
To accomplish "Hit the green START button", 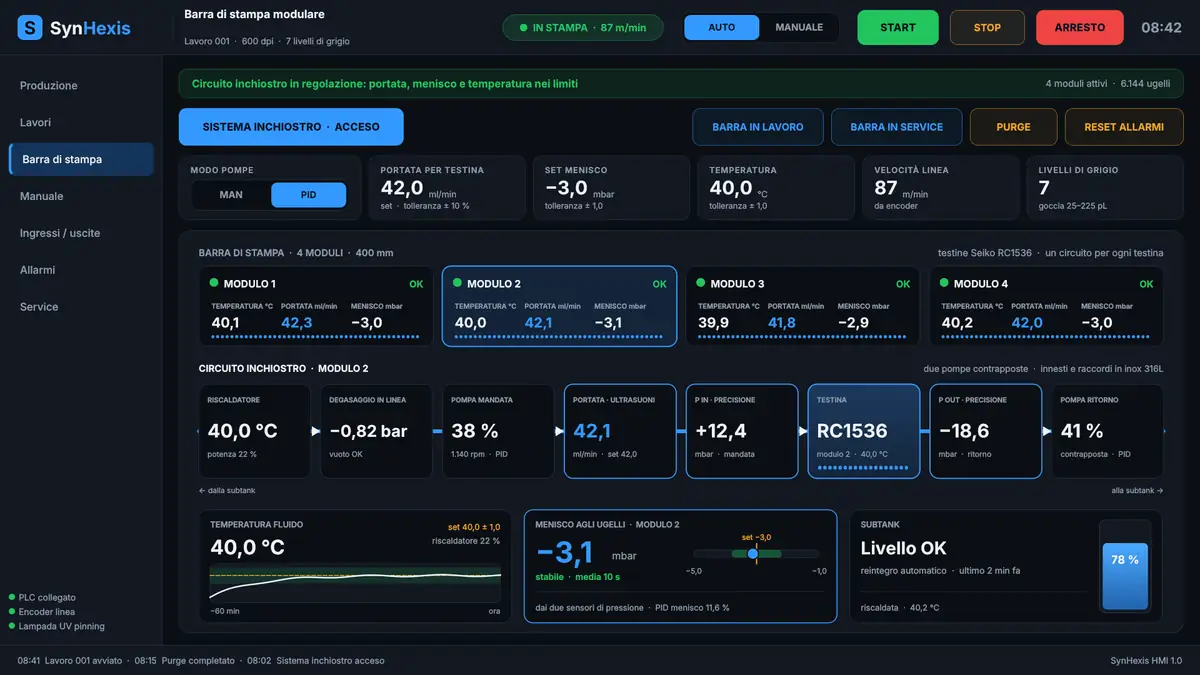I will 898,28.
